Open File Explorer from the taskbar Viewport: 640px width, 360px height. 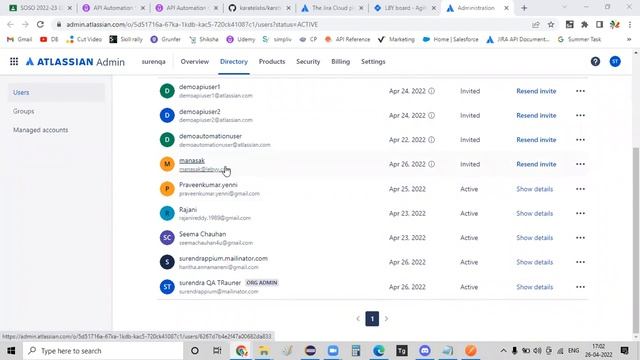[x=264, y=351]
